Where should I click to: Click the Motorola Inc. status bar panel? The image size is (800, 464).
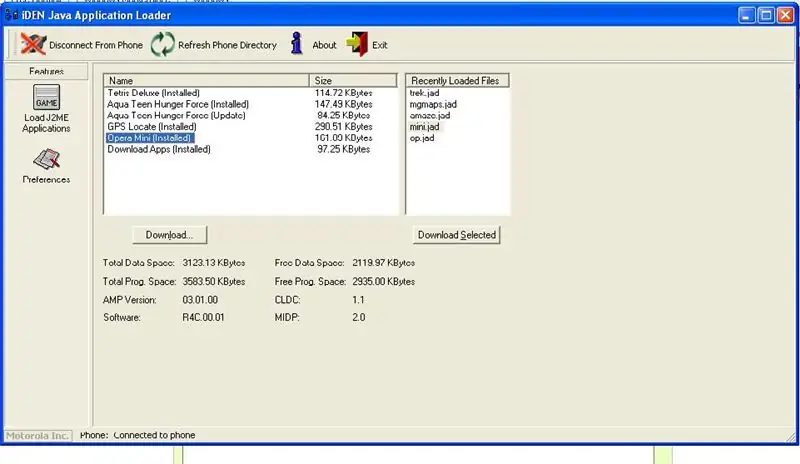[38, 435]
